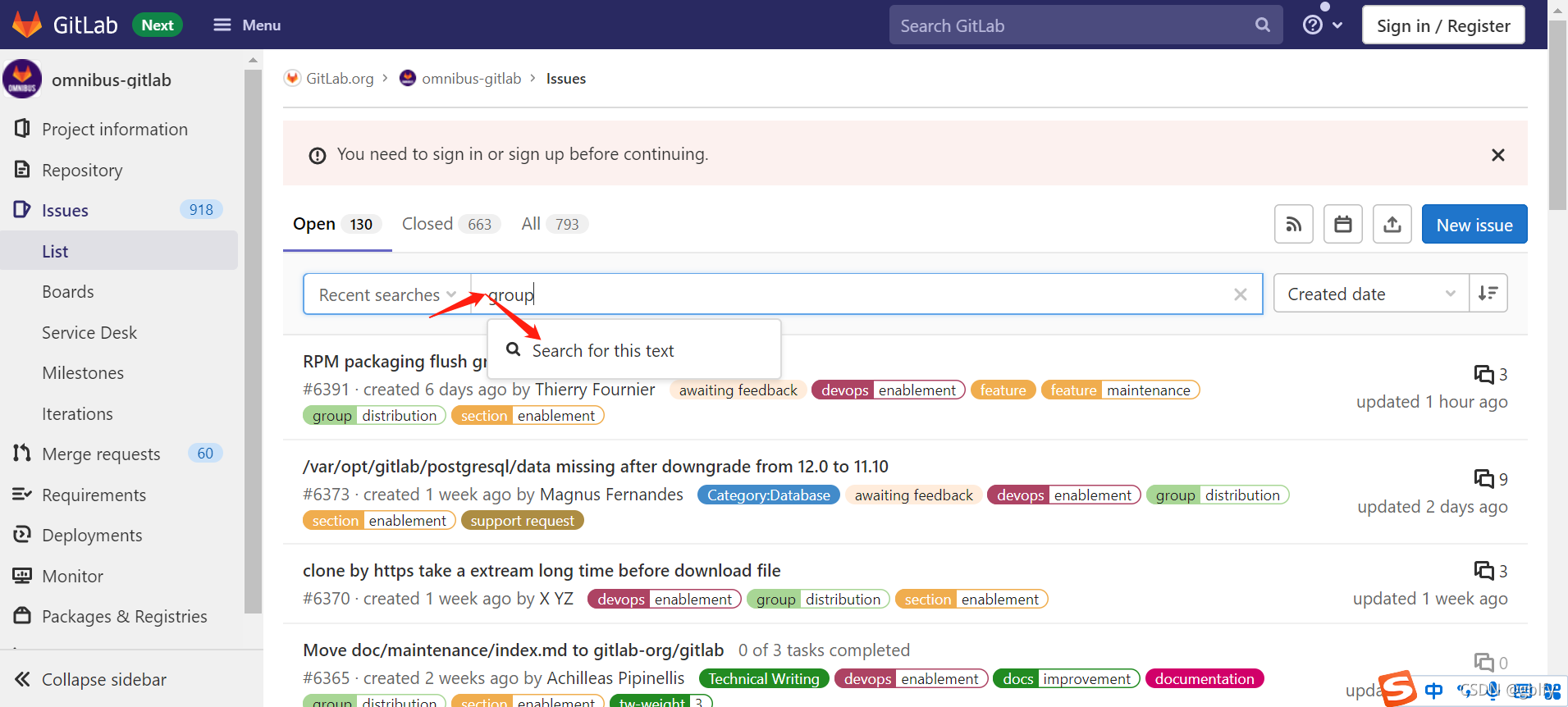Open the Move doc/maintenance issue

coord(514,650)
